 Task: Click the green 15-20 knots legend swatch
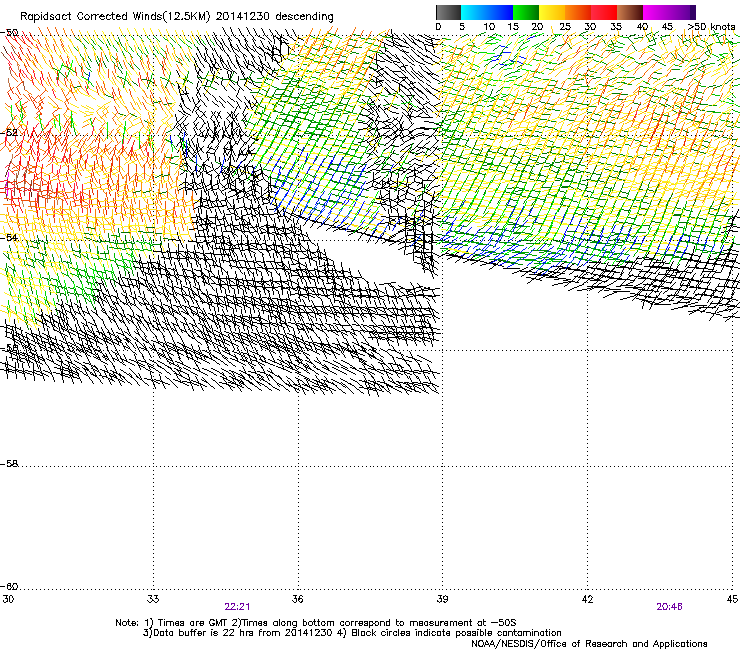click(526, 12)
